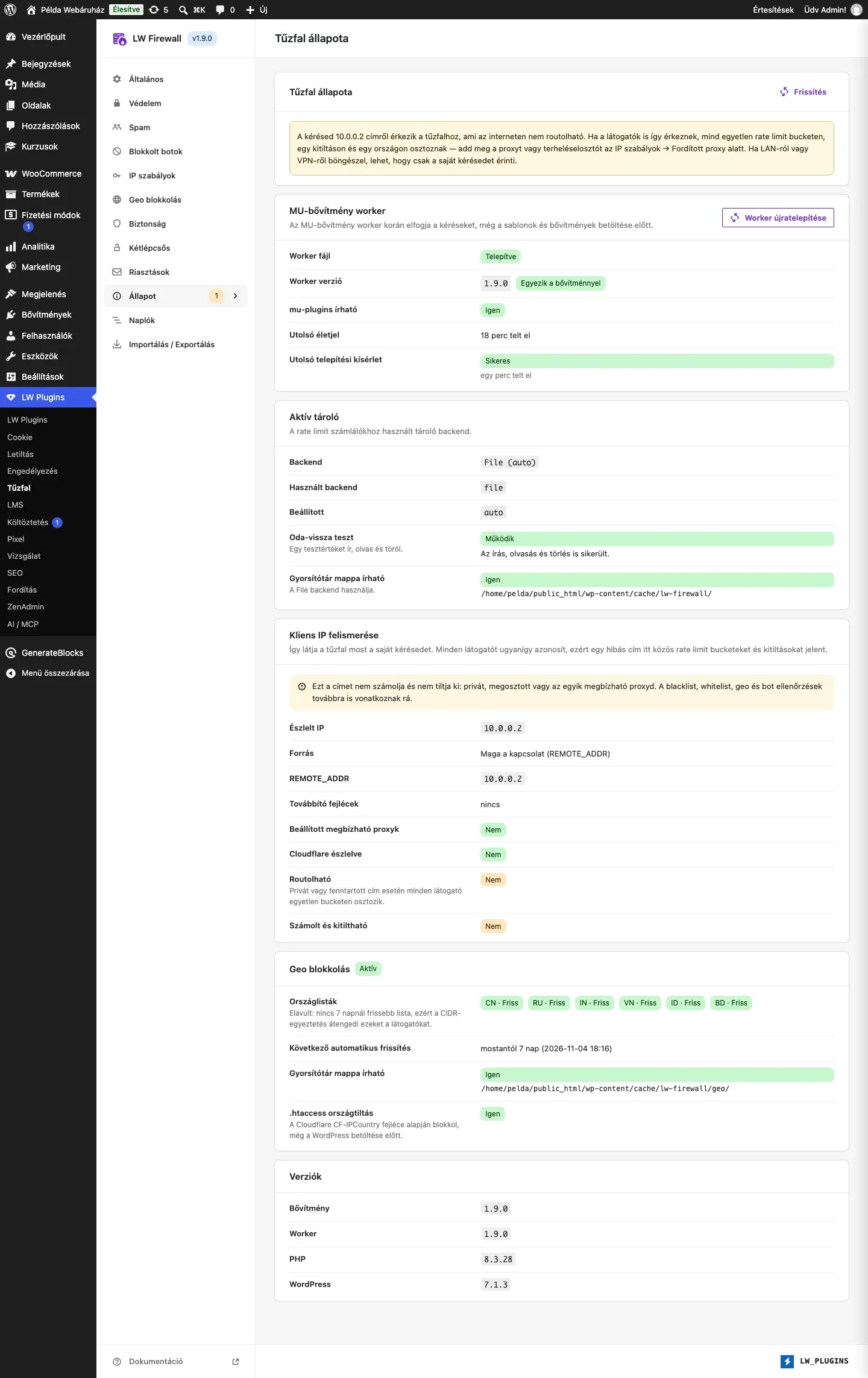This screenshot has width=868, height=1378.
Task: Visit Példa Webáruház site link
Action: click(65, 10)
